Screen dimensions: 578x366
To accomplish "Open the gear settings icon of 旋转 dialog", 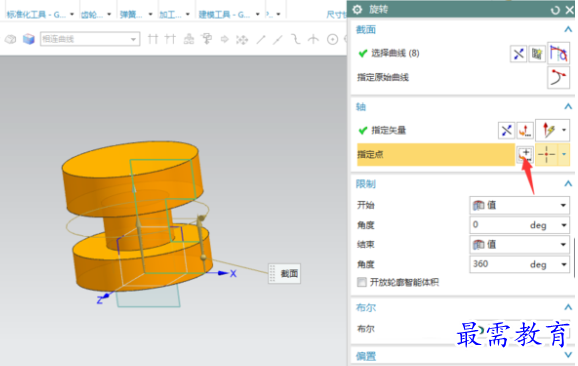I will click(x=357, y=10).
